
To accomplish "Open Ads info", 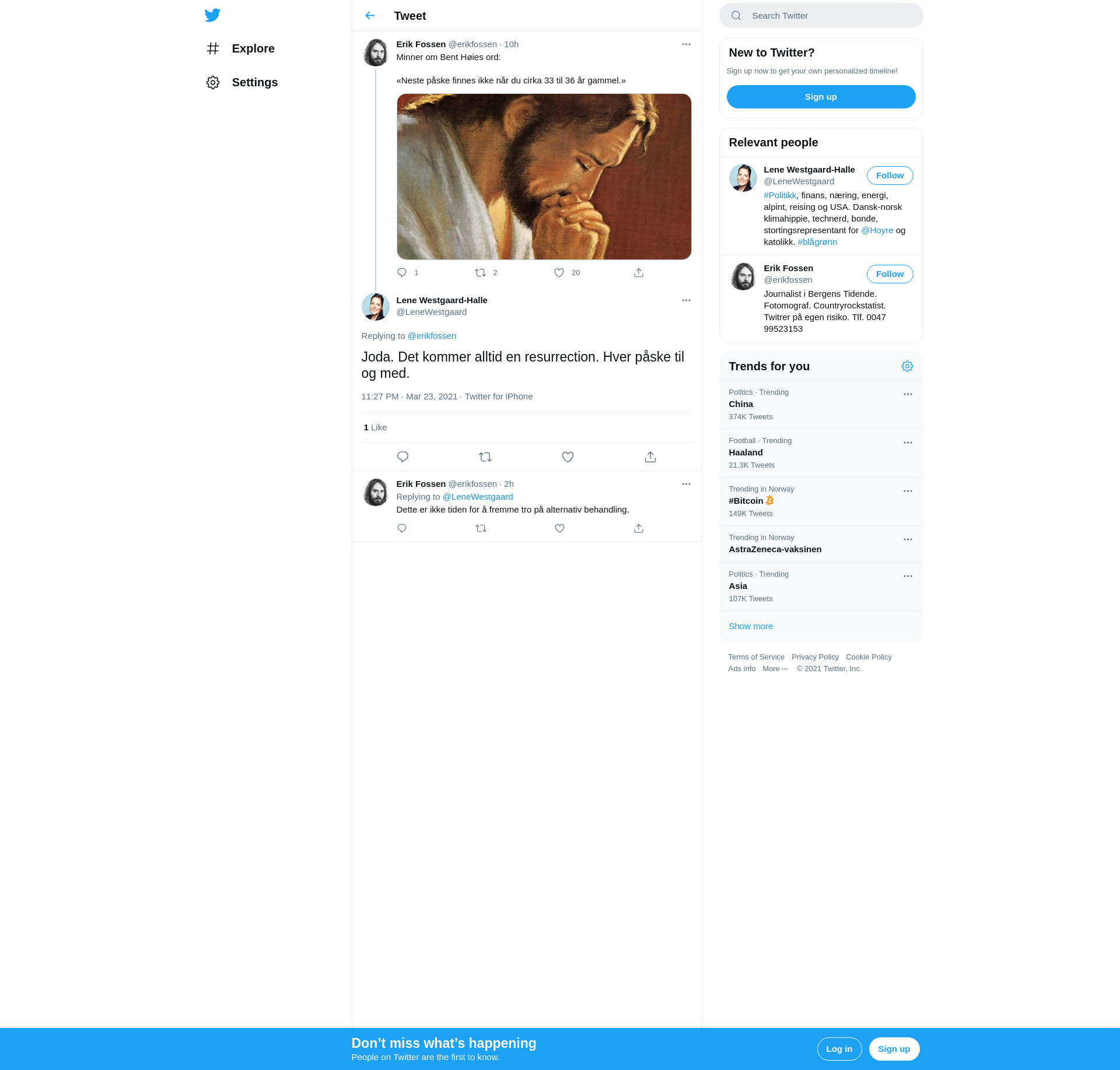I will [741, 669].
